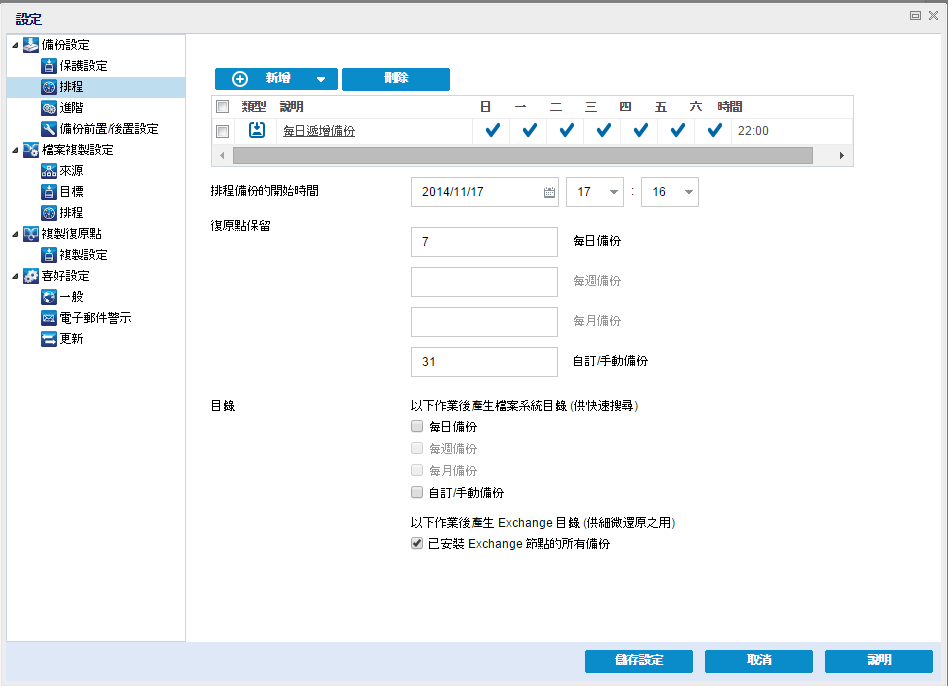The image size is (948, 686).
Task: Select 更新 in the settings tree
Action: (x=71, y=338)
